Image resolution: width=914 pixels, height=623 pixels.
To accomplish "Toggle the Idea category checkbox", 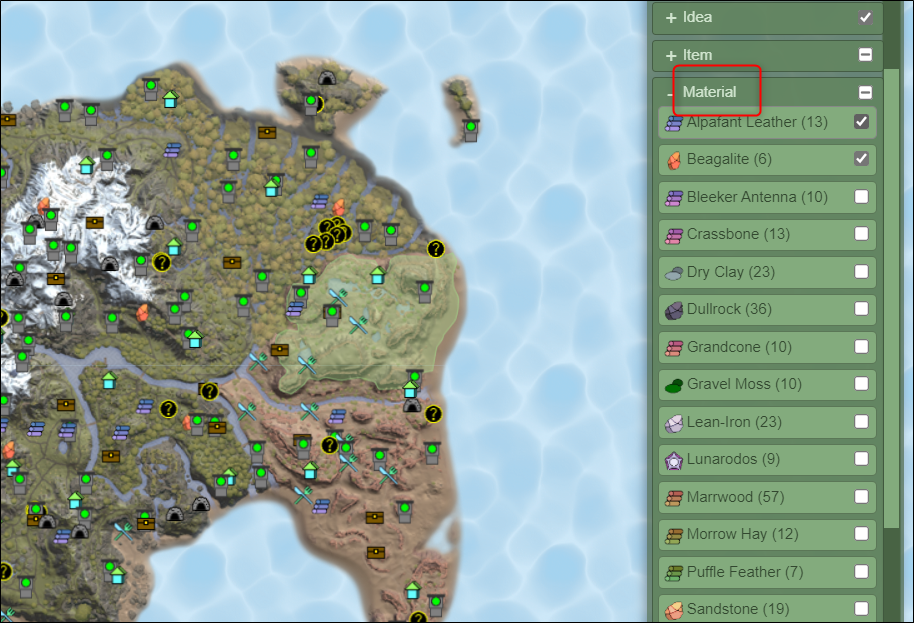I will tap(865, 17).
